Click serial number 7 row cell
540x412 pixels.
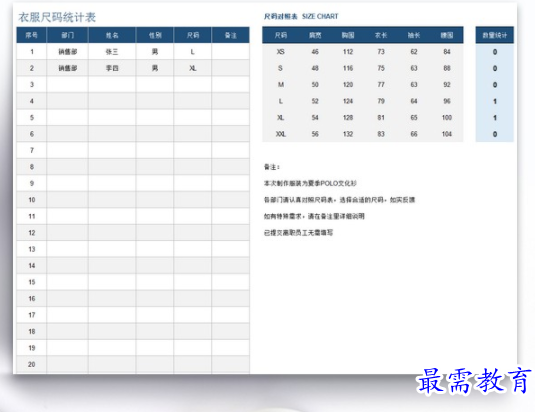click(x=32, y=150)
